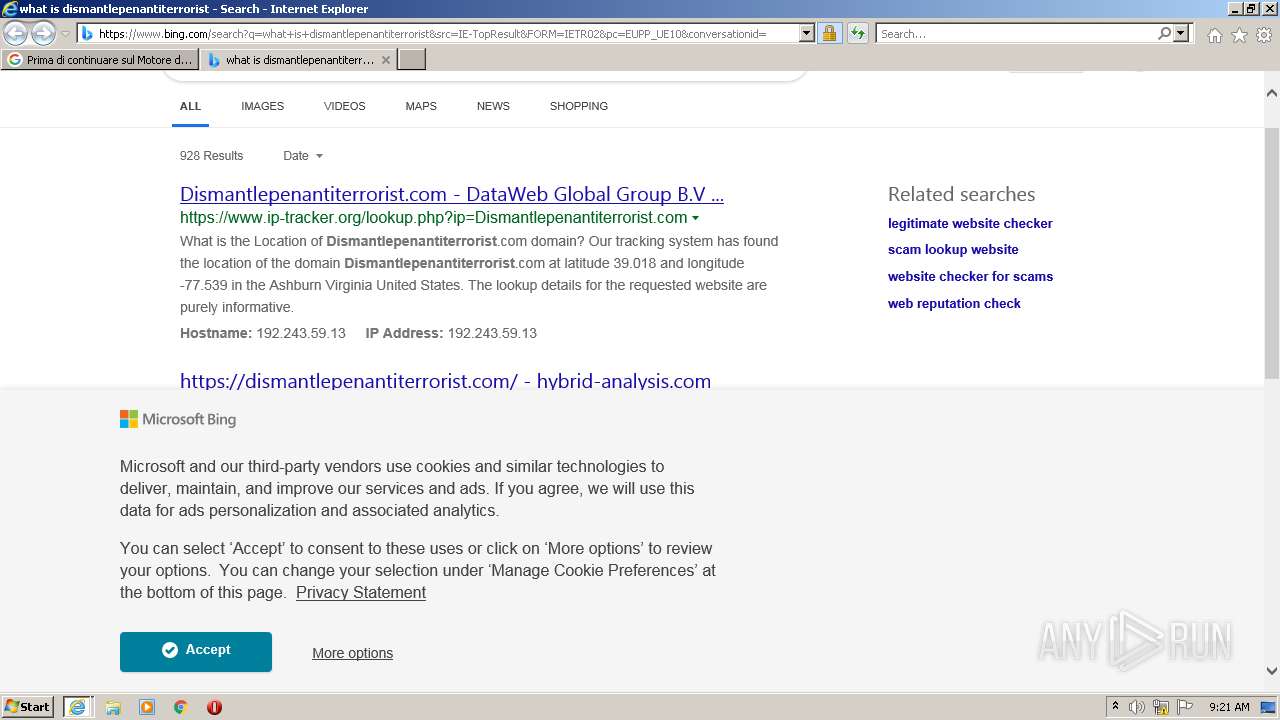Open More options for cookies

[x=352, y=653]
